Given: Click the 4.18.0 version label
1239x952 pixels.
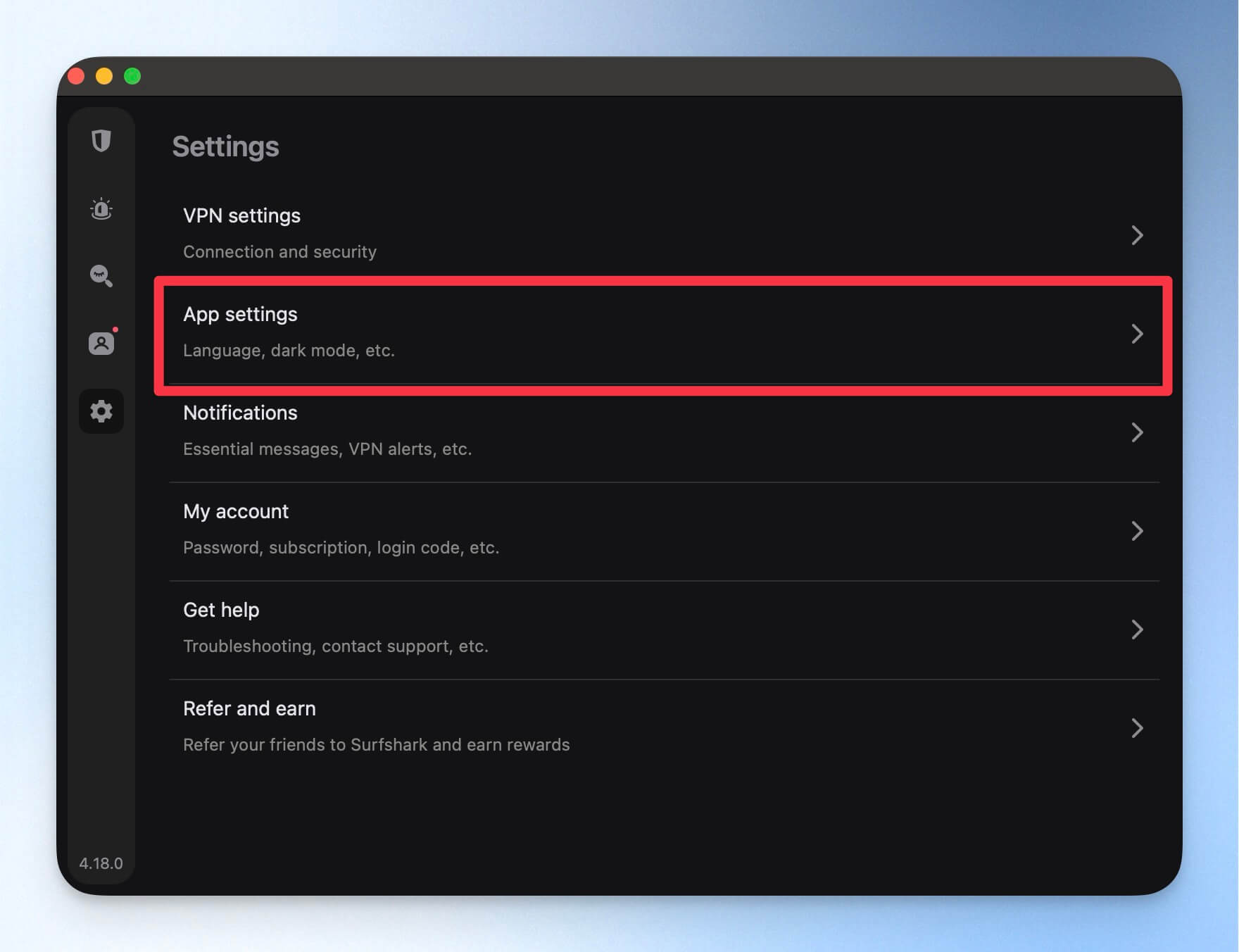Looking at the screenshot, I should coord(101,863).
